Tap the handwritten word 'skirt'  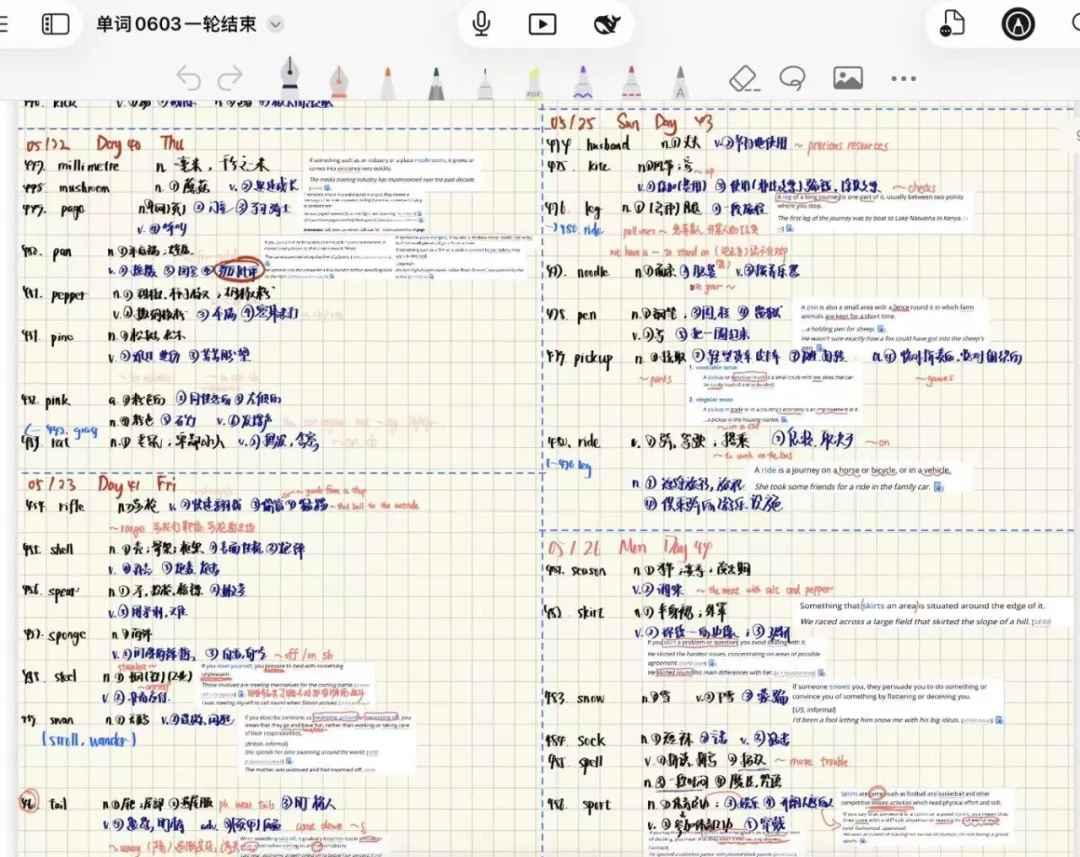click(x=590, y=612)
